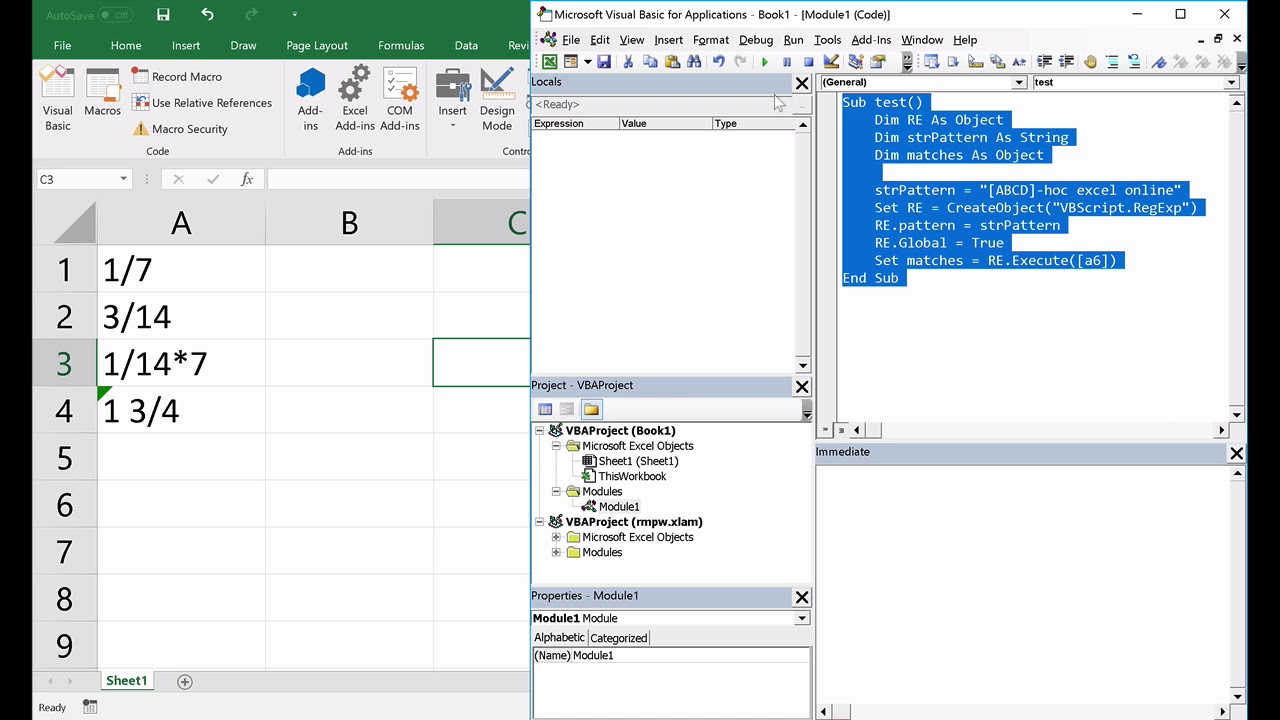Open the Macros dialog in Excel

[x=102, y=93]
